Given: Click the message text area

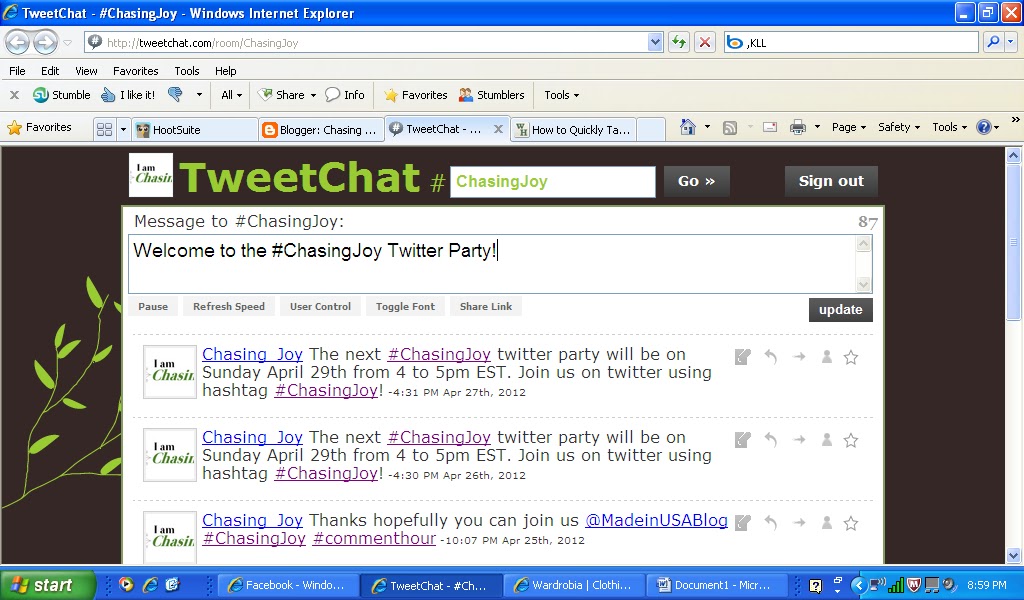Looking at the screenshot, I should [493, 264].
